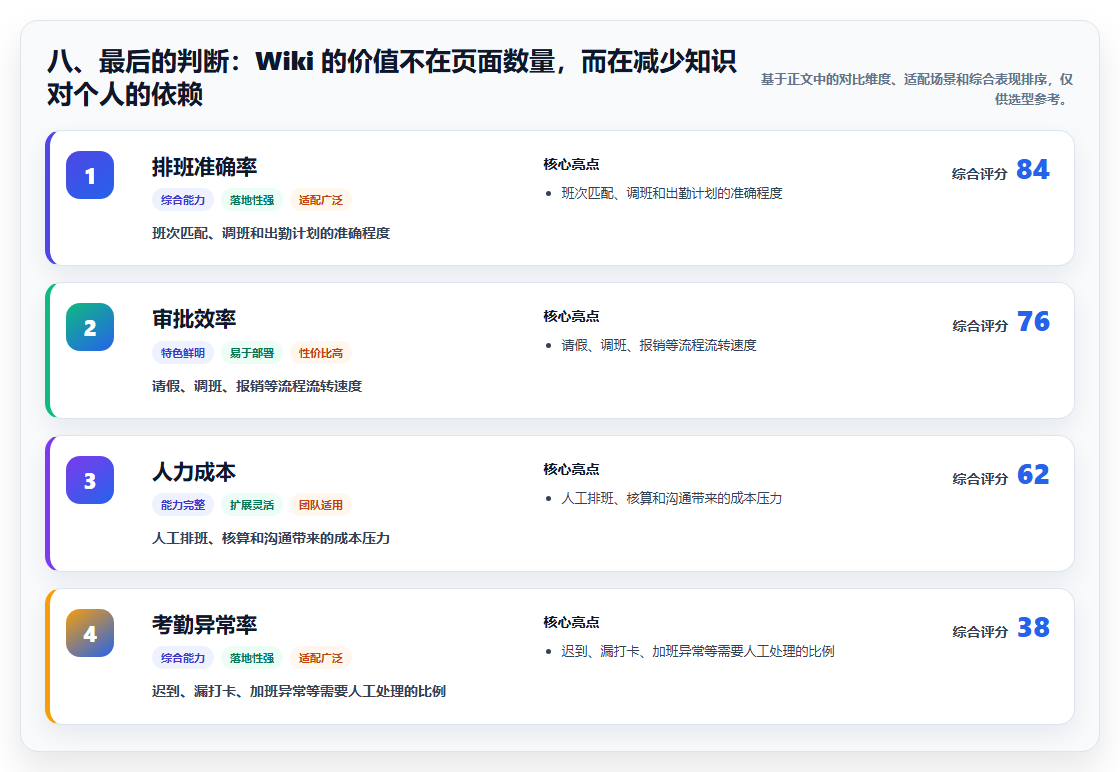Viewport: 1120px width, 772px height.
Task: Select the 审批效率 card title
Action: pyautogui.click(x=194, y=319)
